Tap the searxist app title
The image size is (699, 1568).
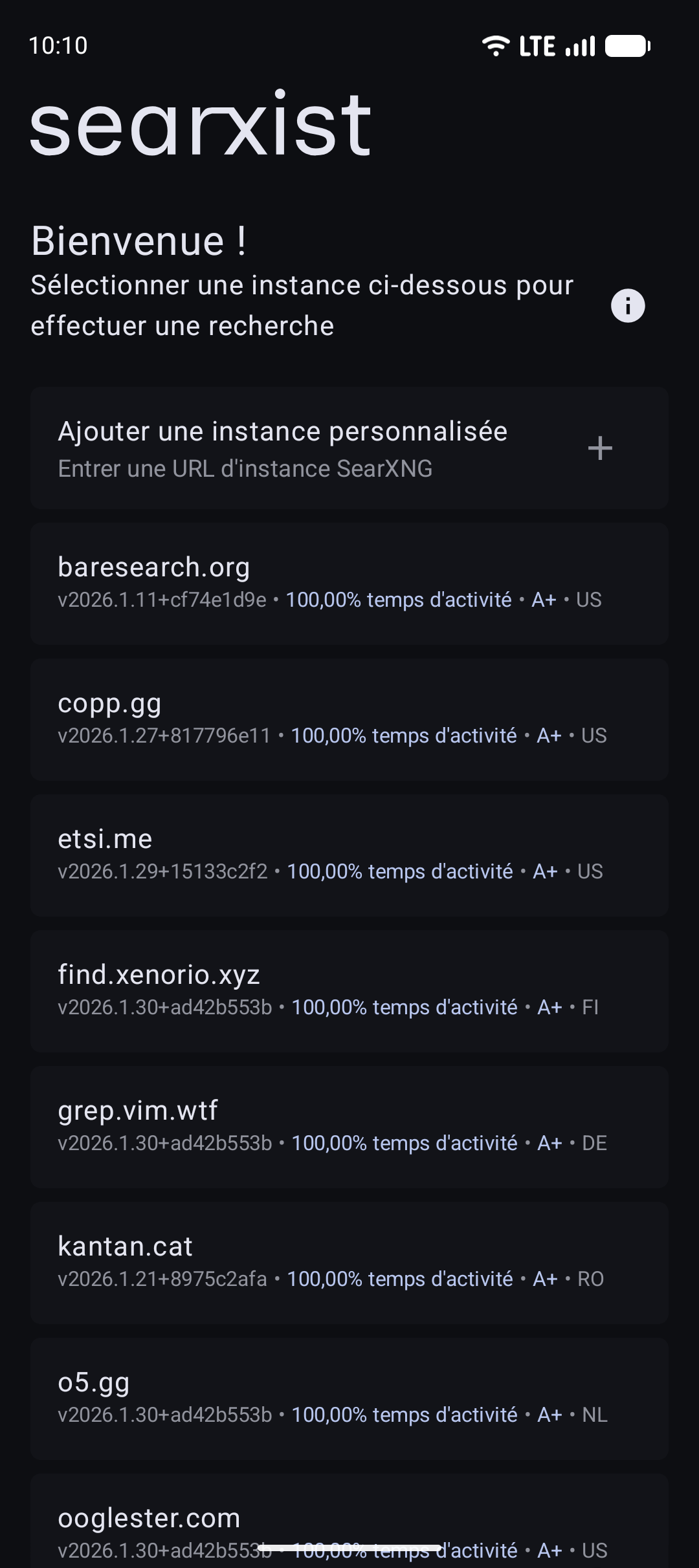point(201,124)
